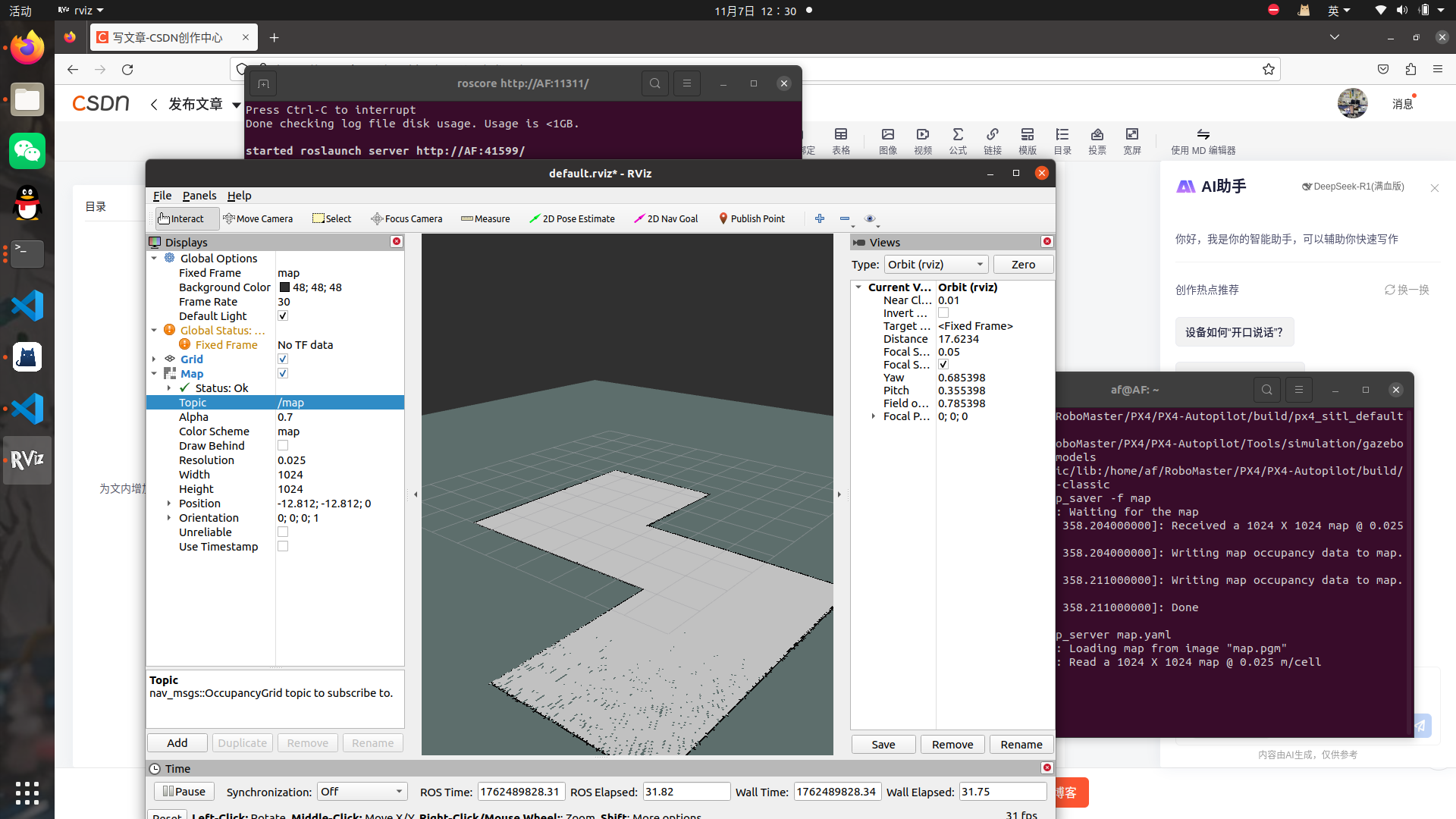Disable the Grid display checkbox
1456x819 pixels.
click(x=283, y=359)
